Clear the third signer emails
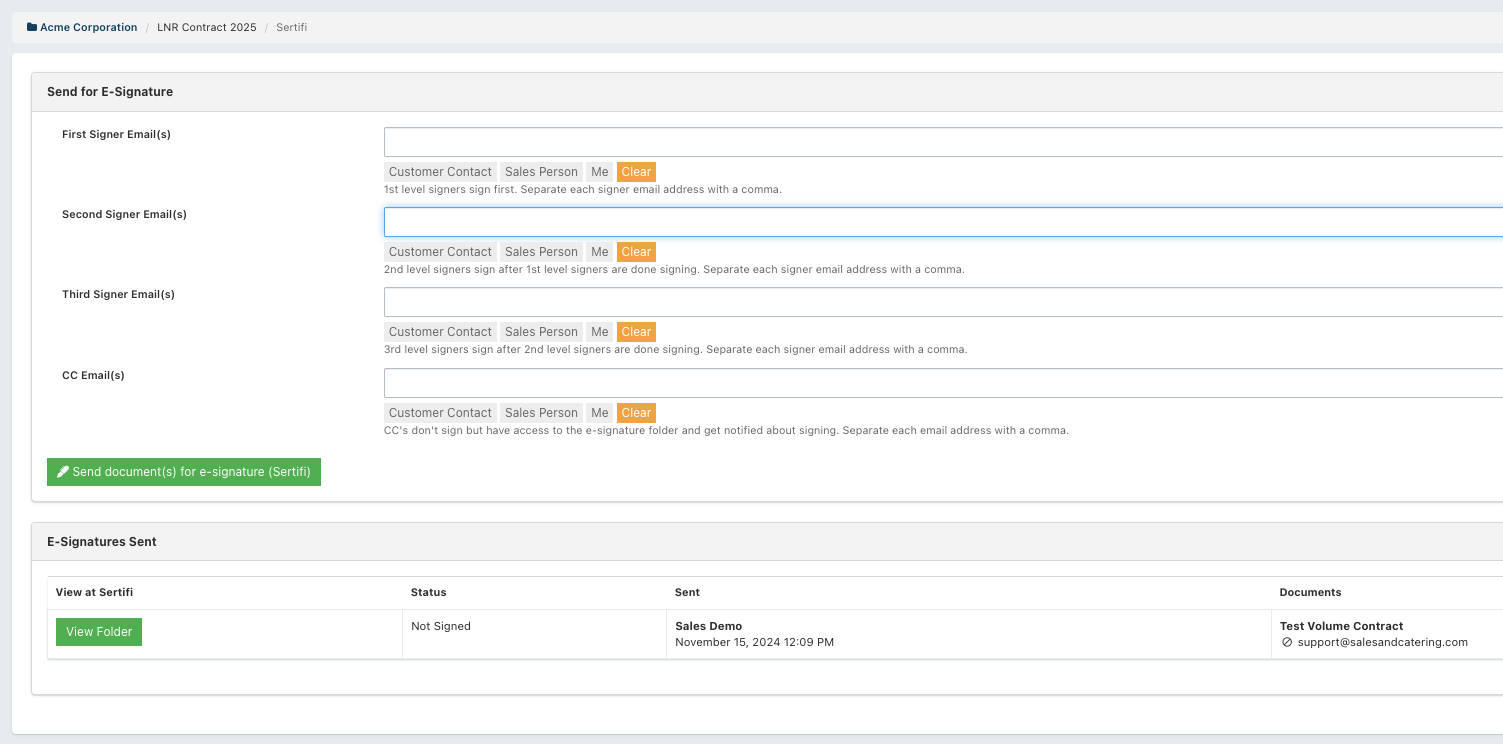This screenshot has width=1503, height=744. pos(636,332)
